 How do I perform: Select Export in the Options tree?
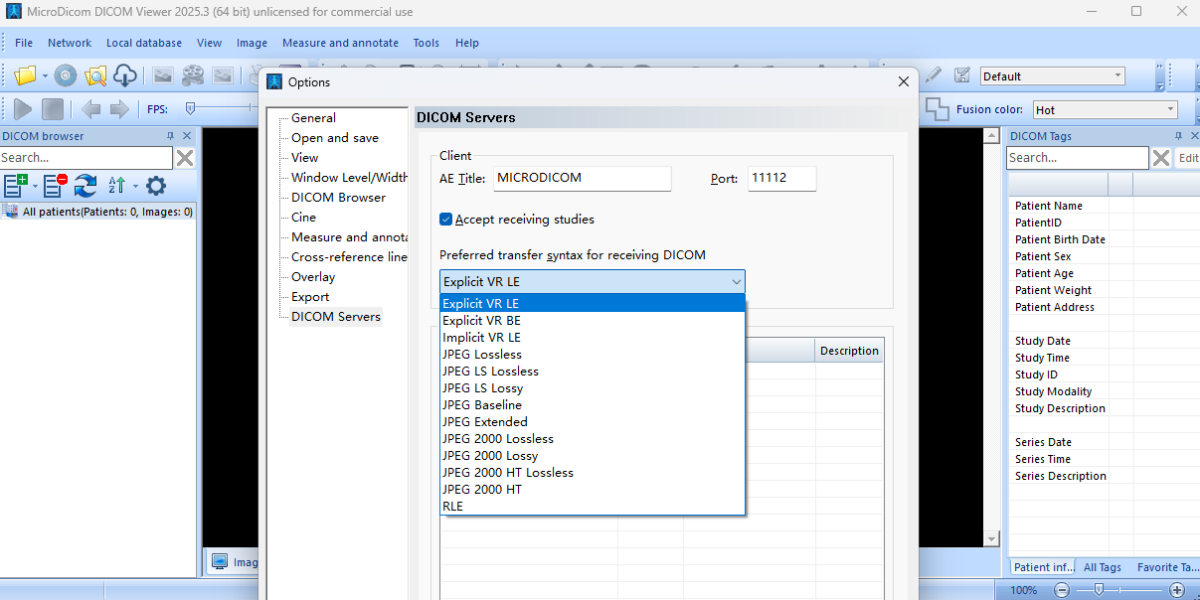[310, 297]
